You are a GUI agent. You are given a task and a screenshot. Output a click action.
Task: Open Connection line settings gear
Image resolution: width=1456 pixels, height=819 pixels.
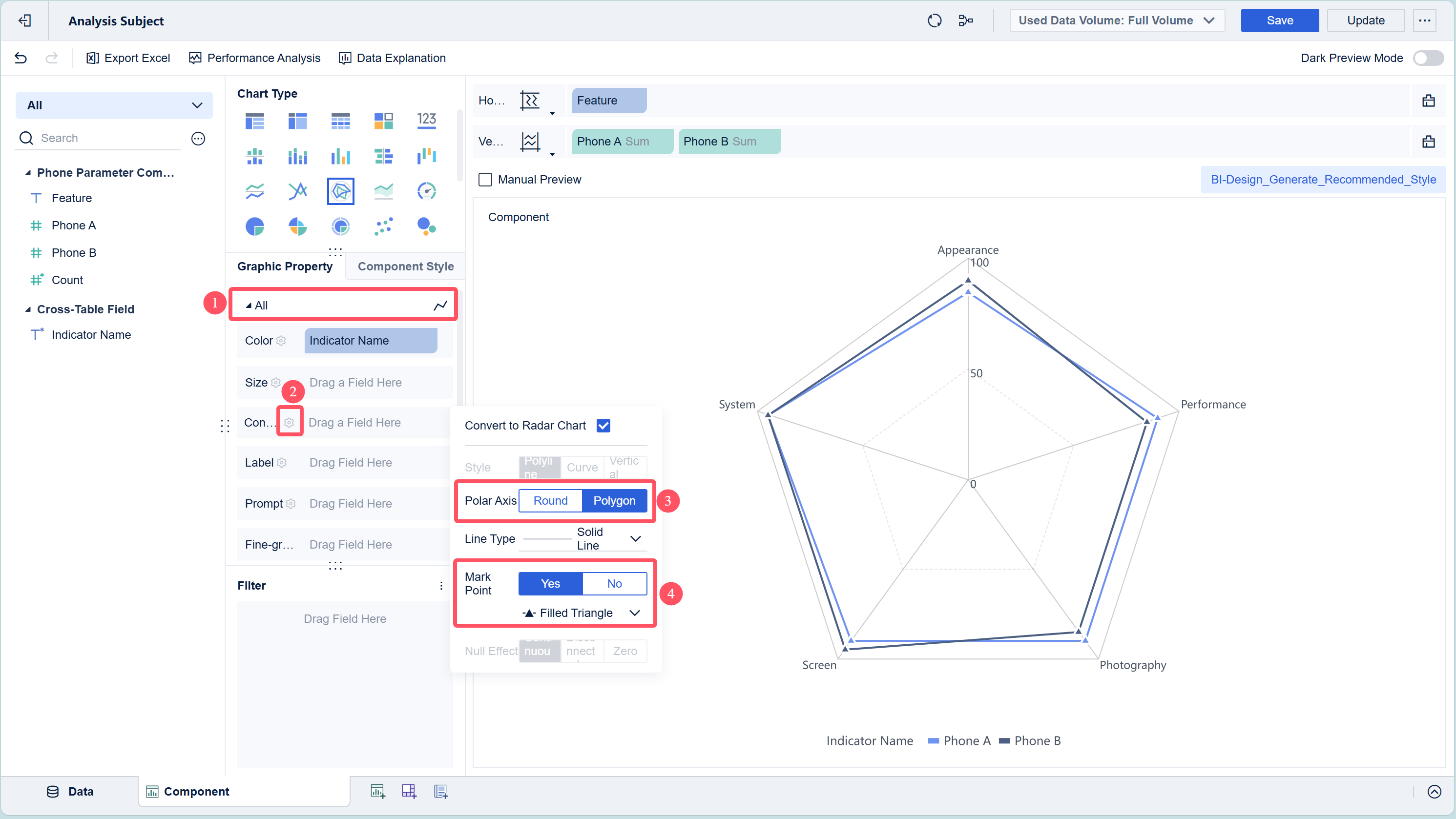click(290, 423)
